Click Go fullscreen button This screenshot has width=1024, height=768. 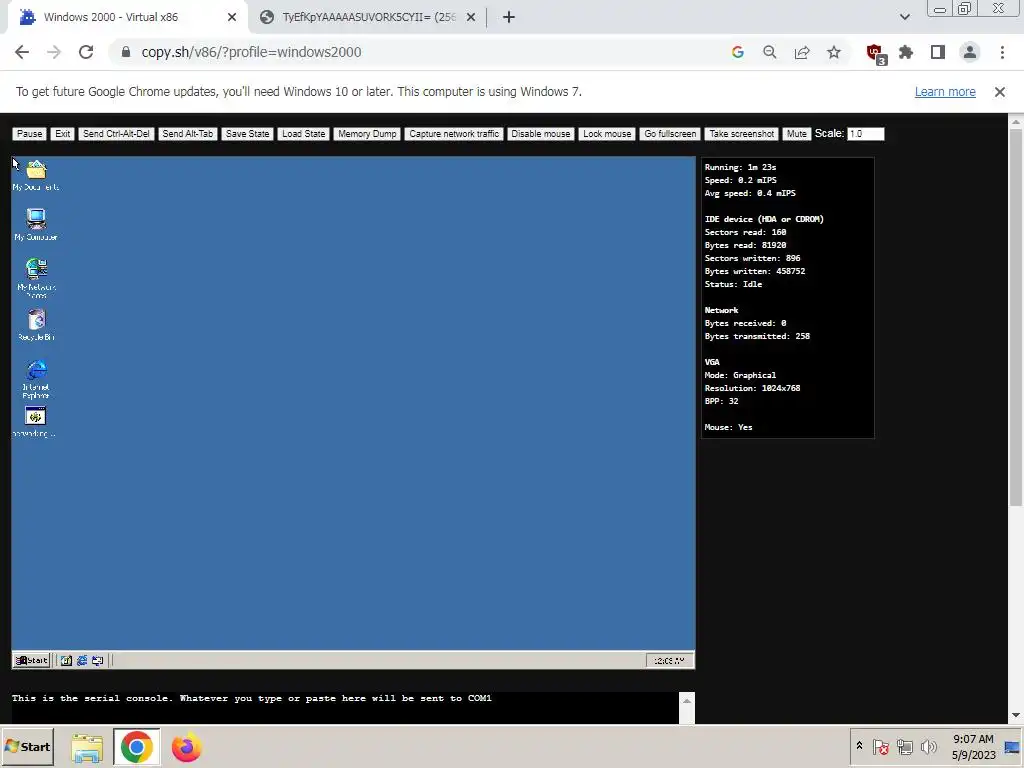(670, 134)
